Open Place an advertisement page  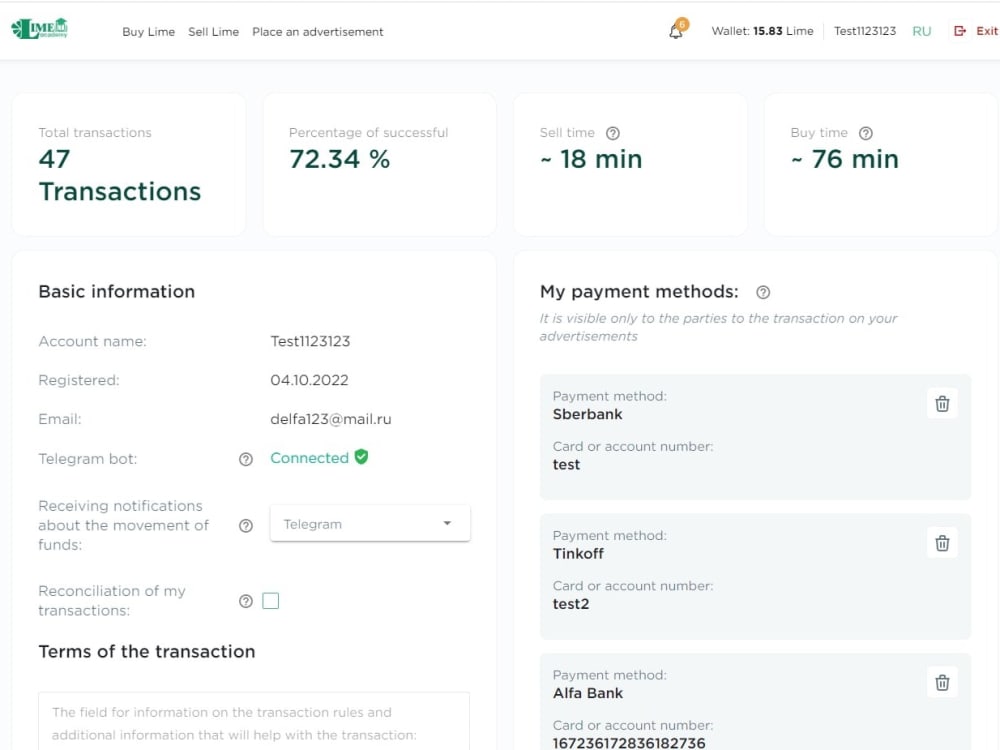[x=318, y=32]
